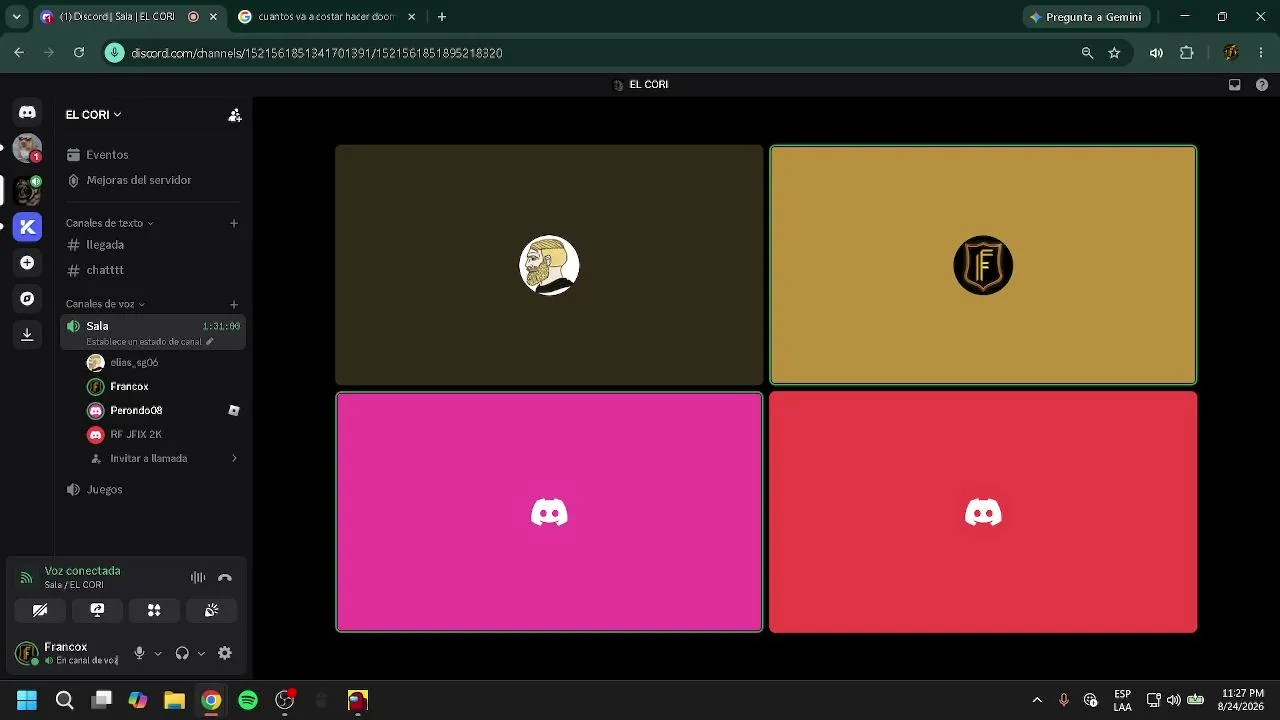
Task: Open Eventos in the sidebar
Action: tap(153, 155)
